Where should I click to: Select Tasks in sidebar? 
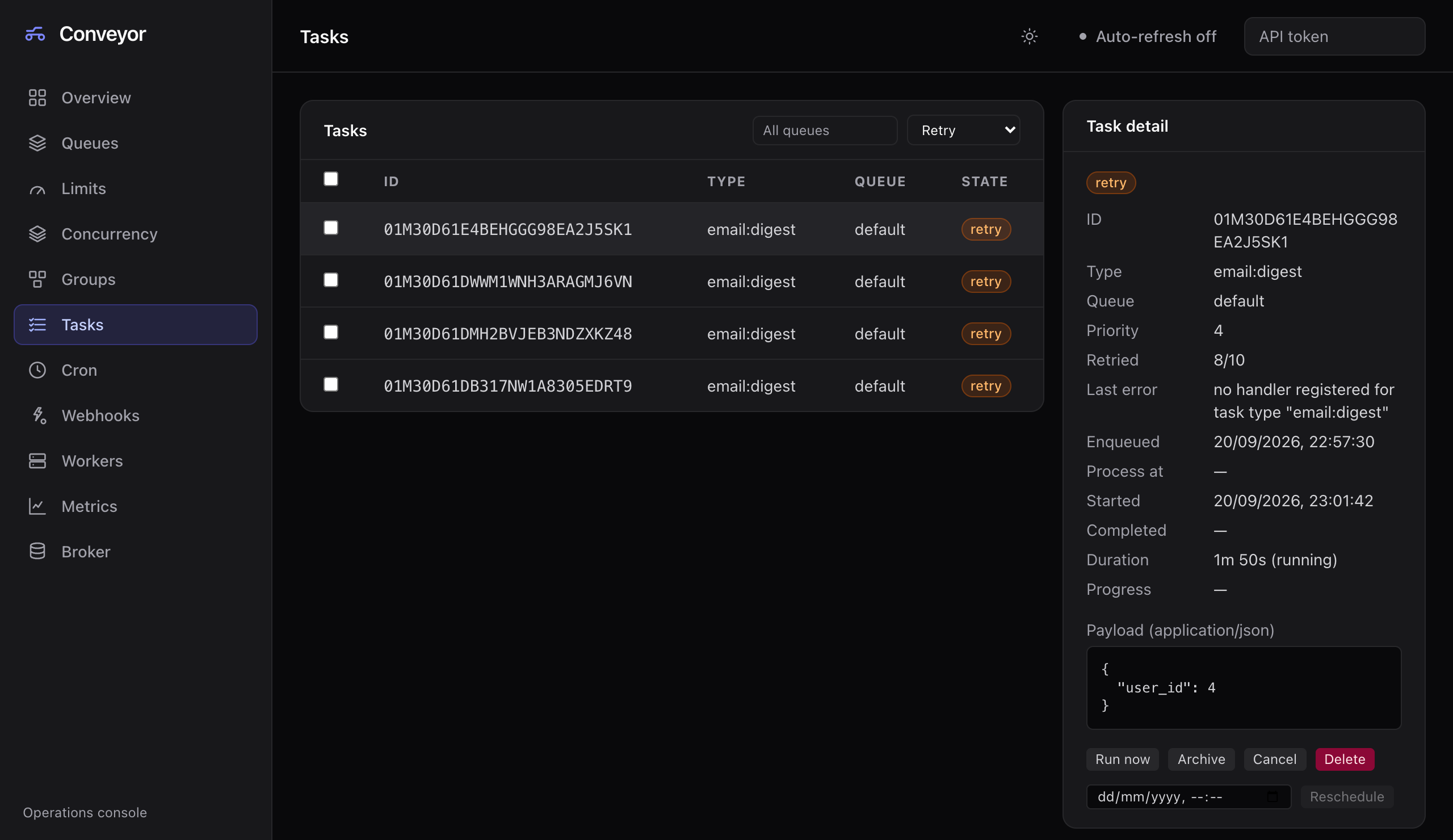click(136, 325)
